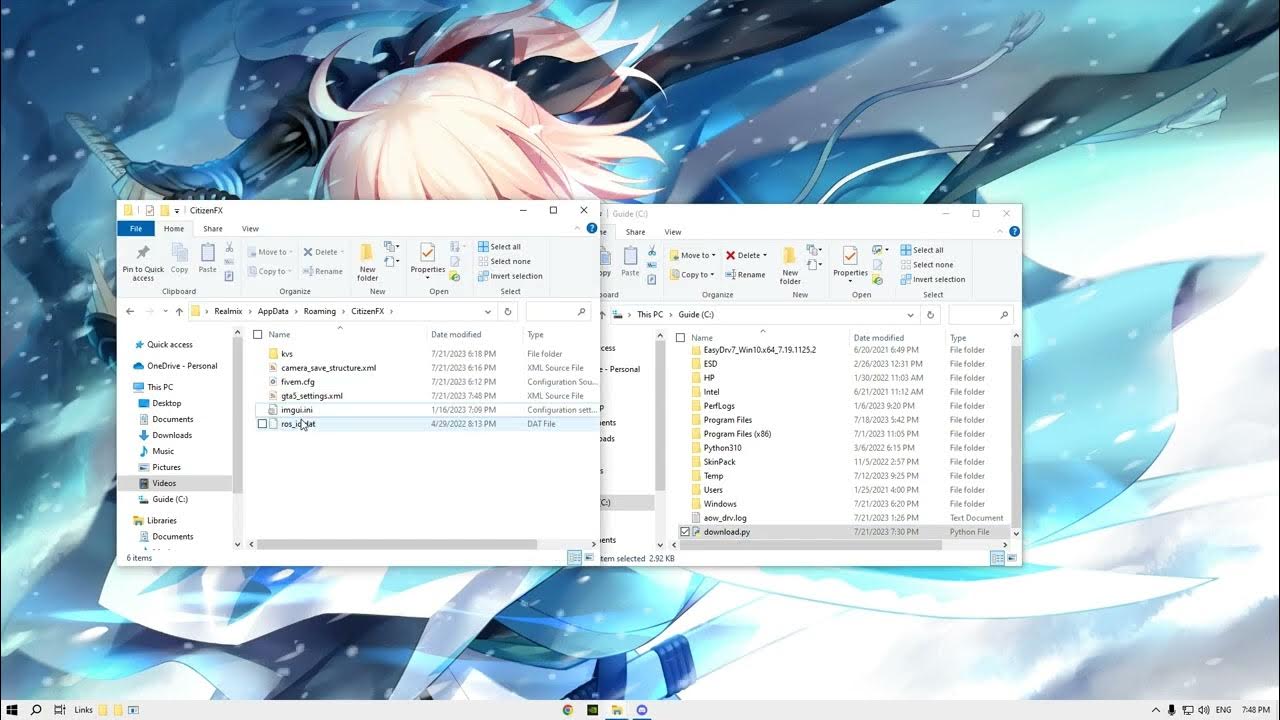Switch to Share tab in Guide (C:) window
Viewport: 1280px width, 720px height.
[636, 232]
